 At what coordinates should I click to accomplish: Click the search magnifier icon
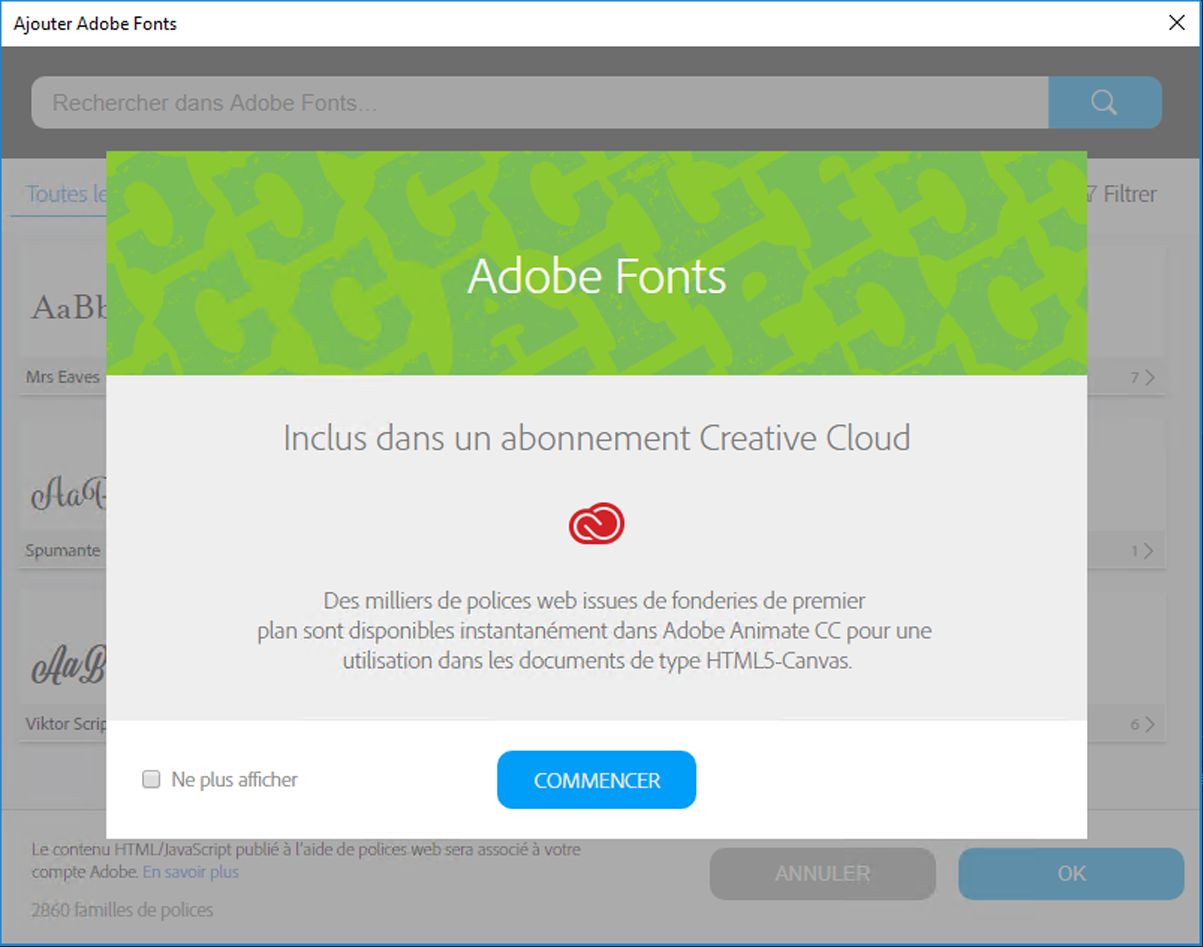[x=1103, y=102]
